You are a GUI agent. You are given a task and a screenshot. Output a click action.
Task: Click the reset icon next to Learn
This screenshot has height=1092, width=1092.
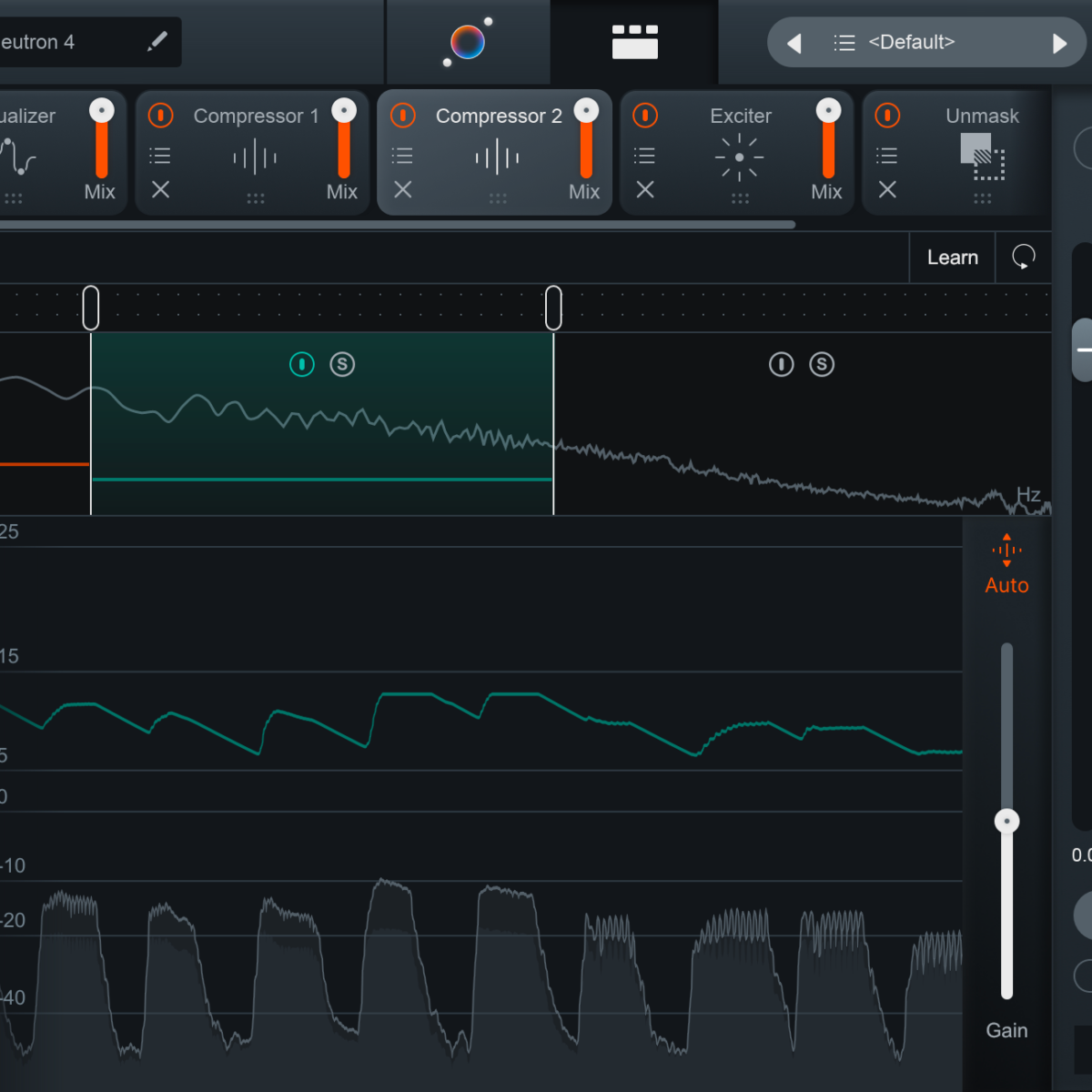[1025, 258]
